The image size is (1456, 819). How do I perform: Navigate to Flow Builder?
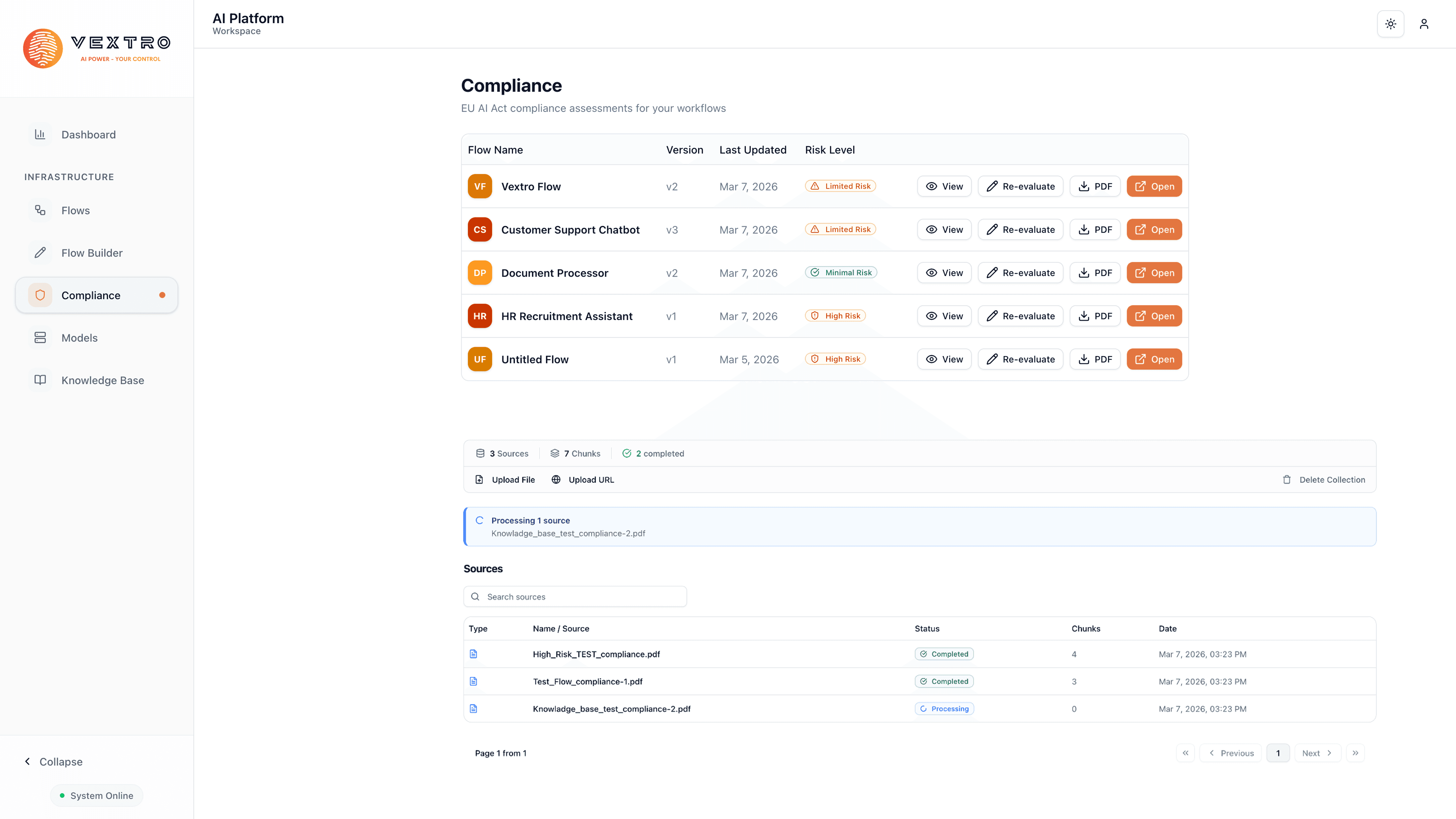click(x=92, y=253)
